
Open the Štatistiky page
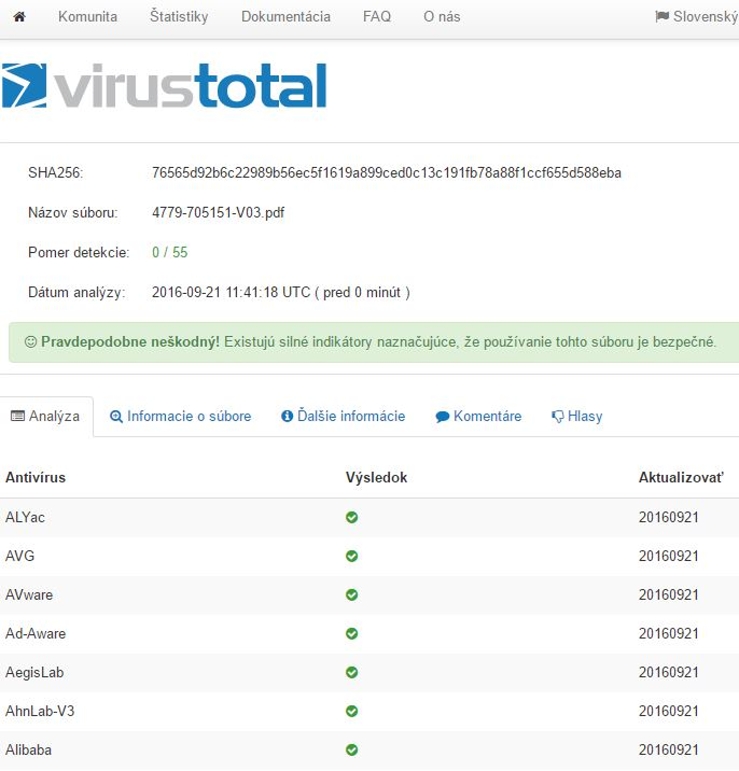coord(179,17)
